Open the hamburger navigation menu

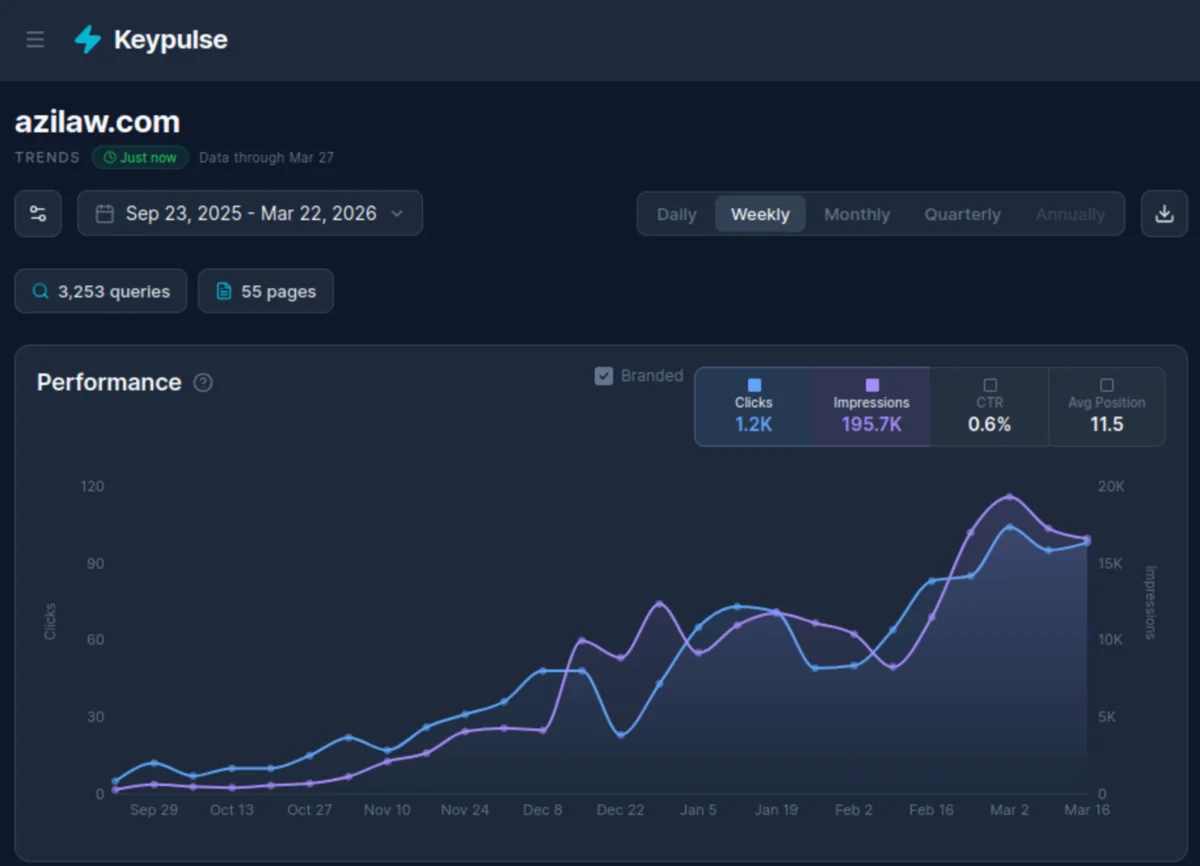[x=35, y=40]
